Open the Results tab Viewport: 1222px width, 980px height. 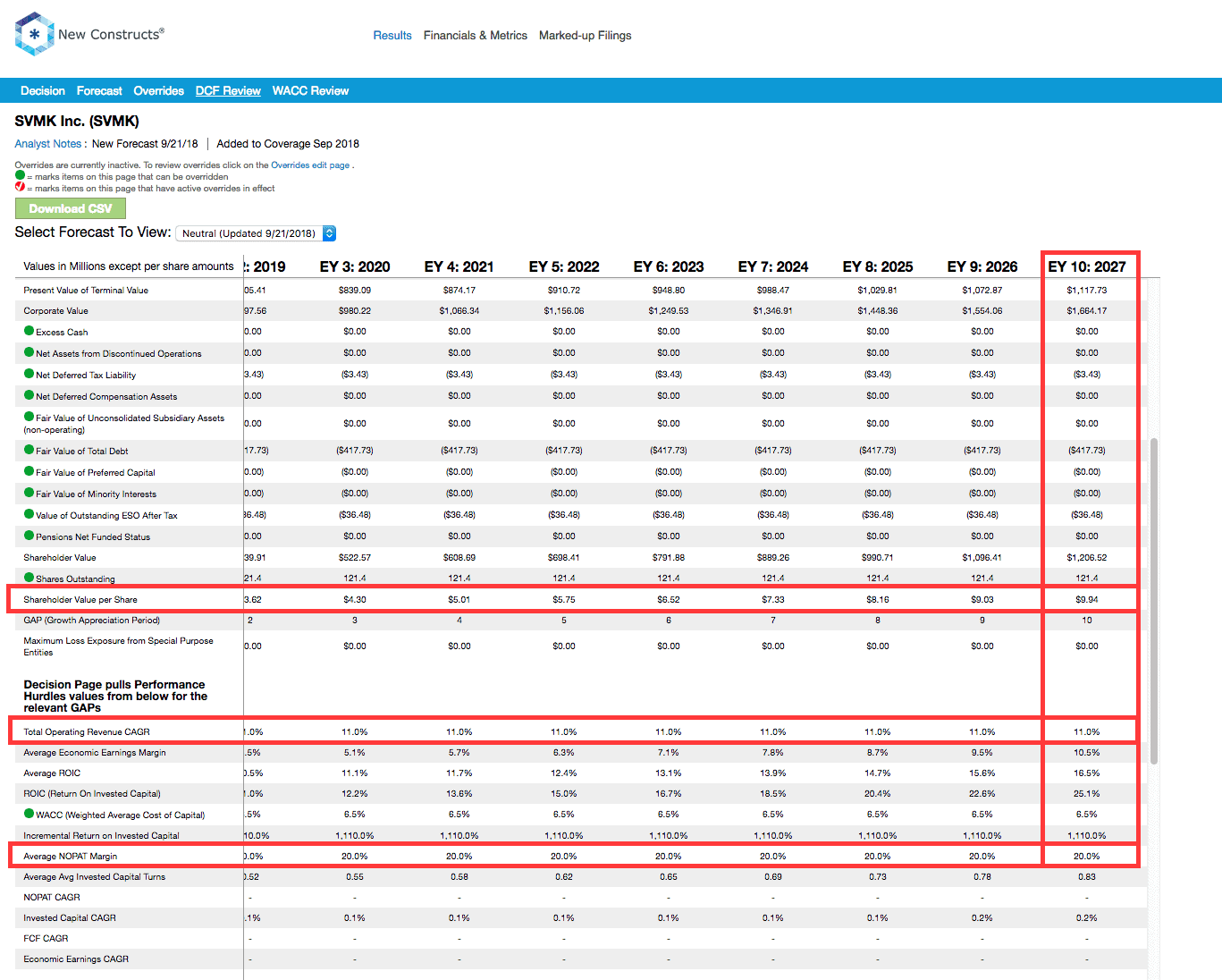[392, 36]
